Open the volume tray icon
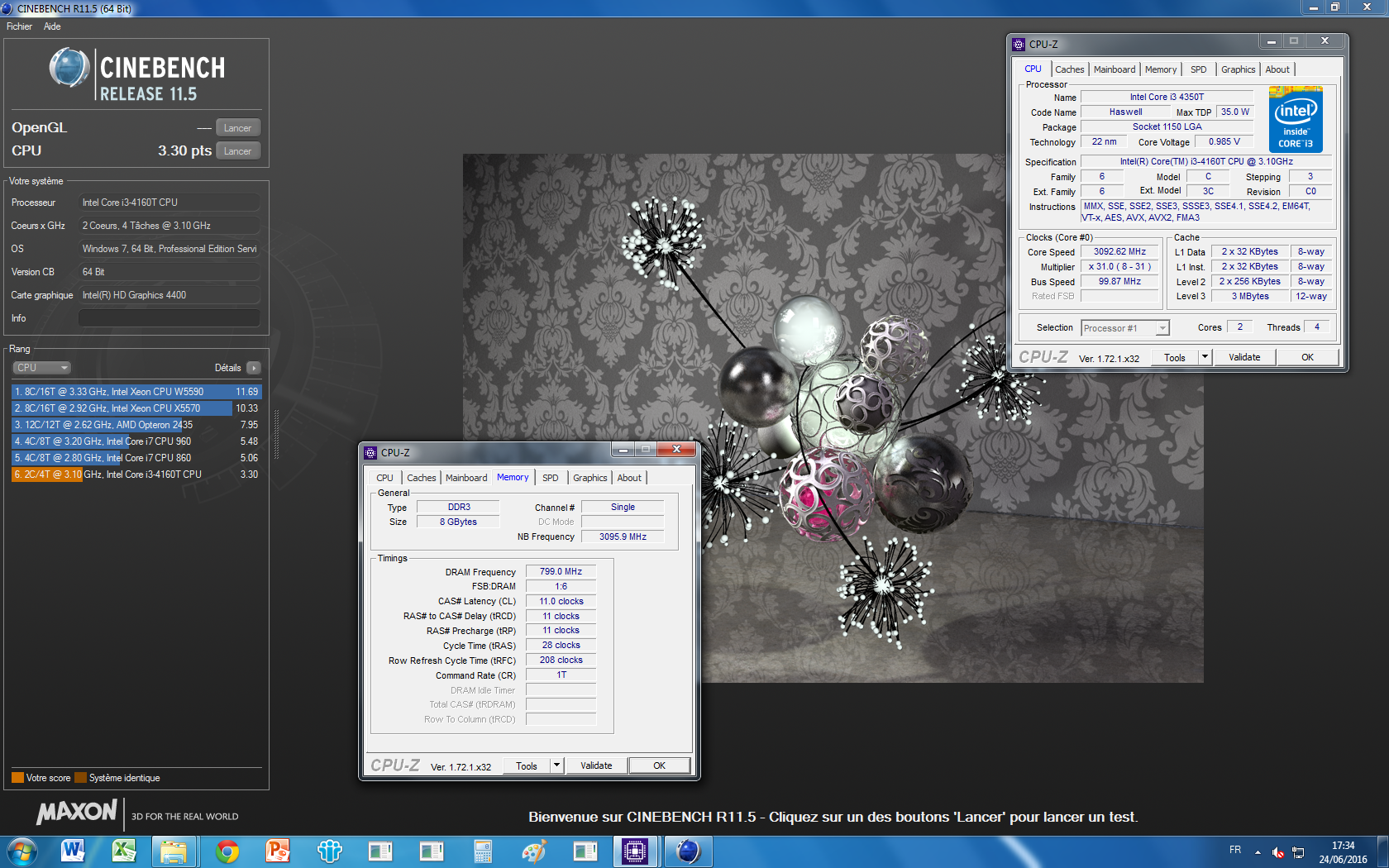 (x=1278, y=851)
